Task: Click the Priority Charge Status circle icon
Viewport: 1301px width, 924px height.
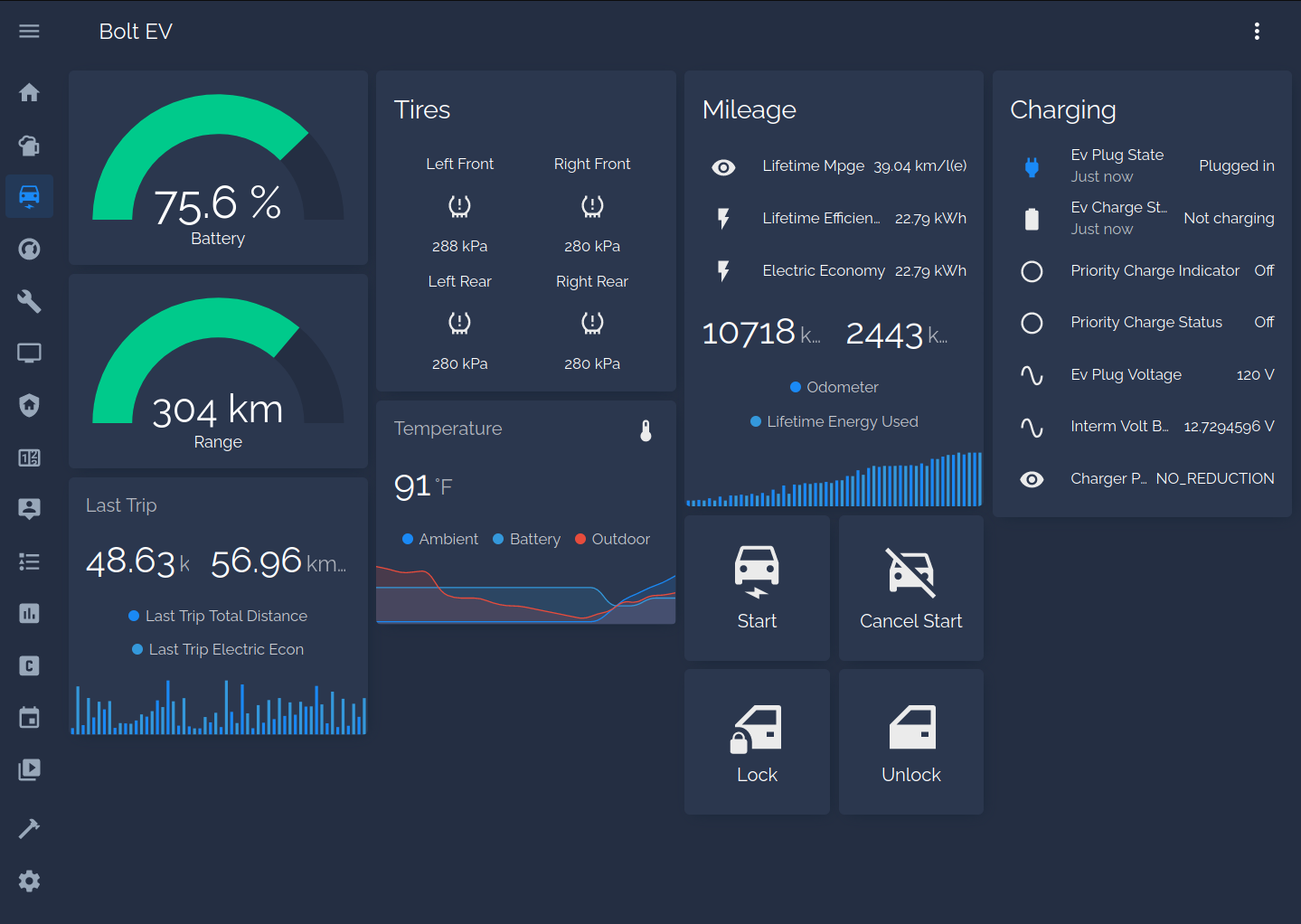Action: click(1032, 323)
